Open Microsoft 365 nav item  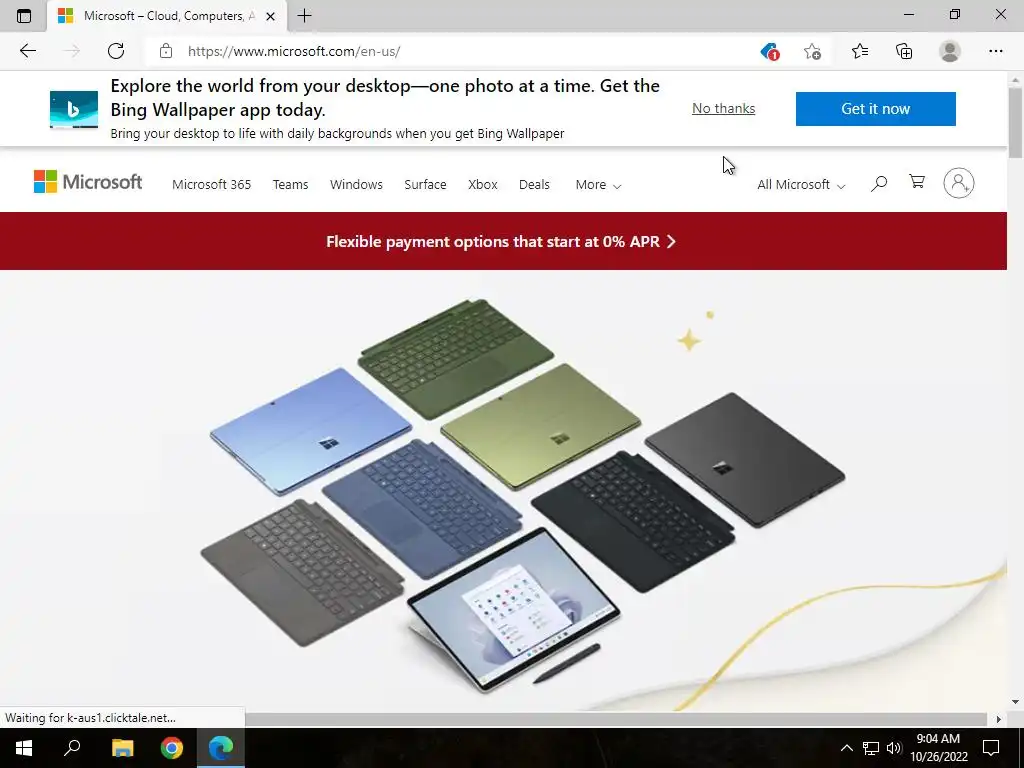(212, 185)
